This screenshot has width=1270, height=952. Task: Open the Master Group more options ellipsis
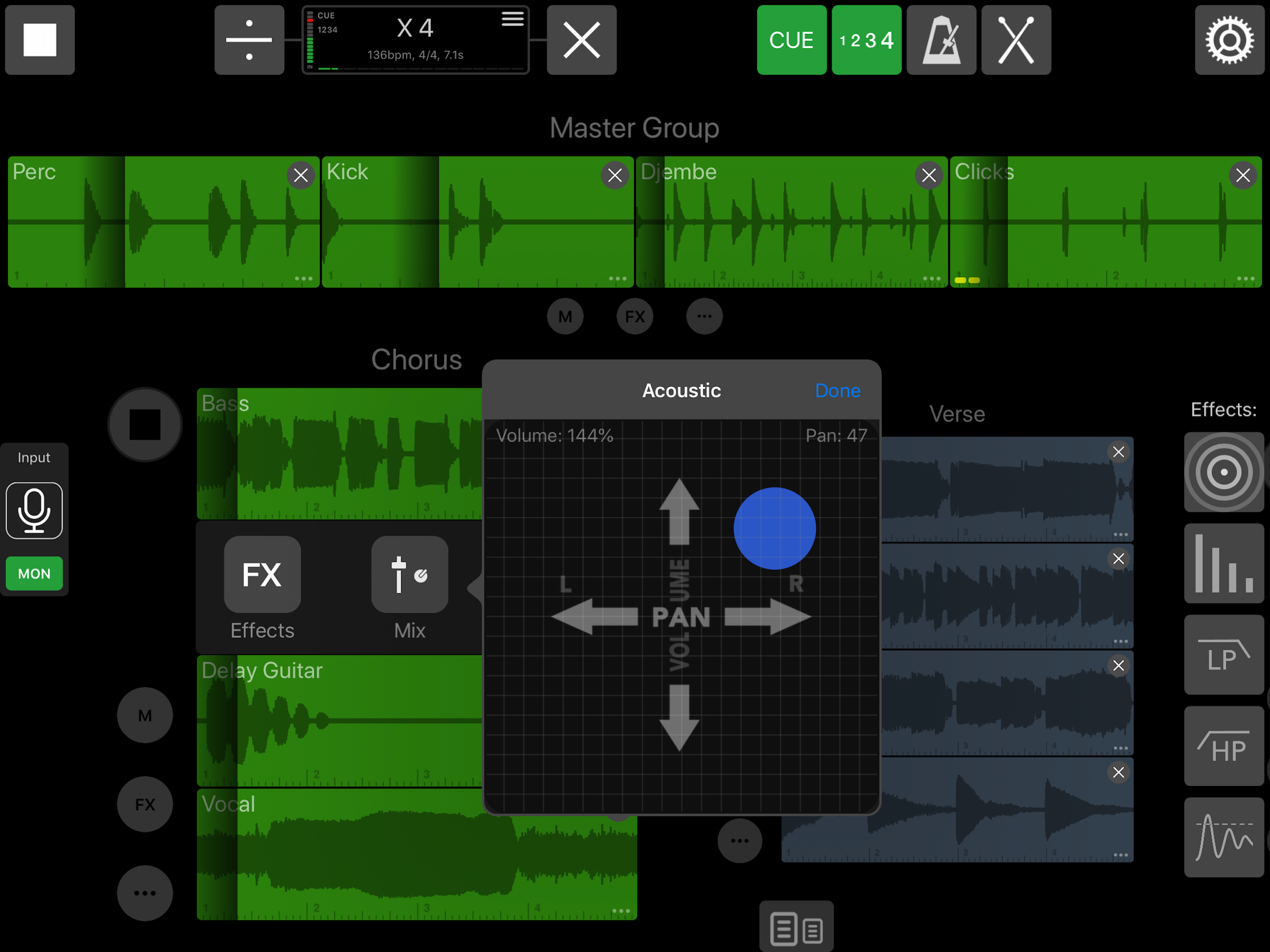(x=704, y=317)
